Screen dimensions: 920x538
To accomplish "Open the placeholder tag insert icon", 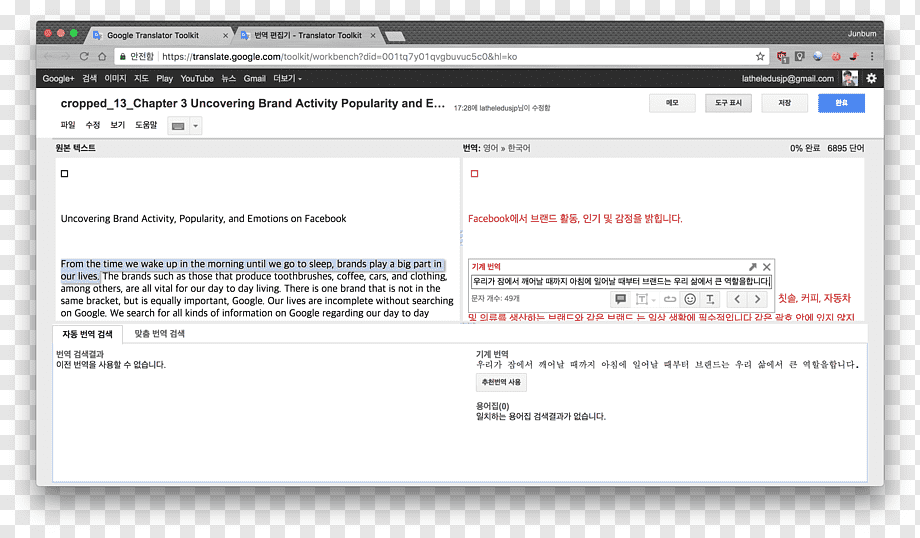I will point(642,299).
